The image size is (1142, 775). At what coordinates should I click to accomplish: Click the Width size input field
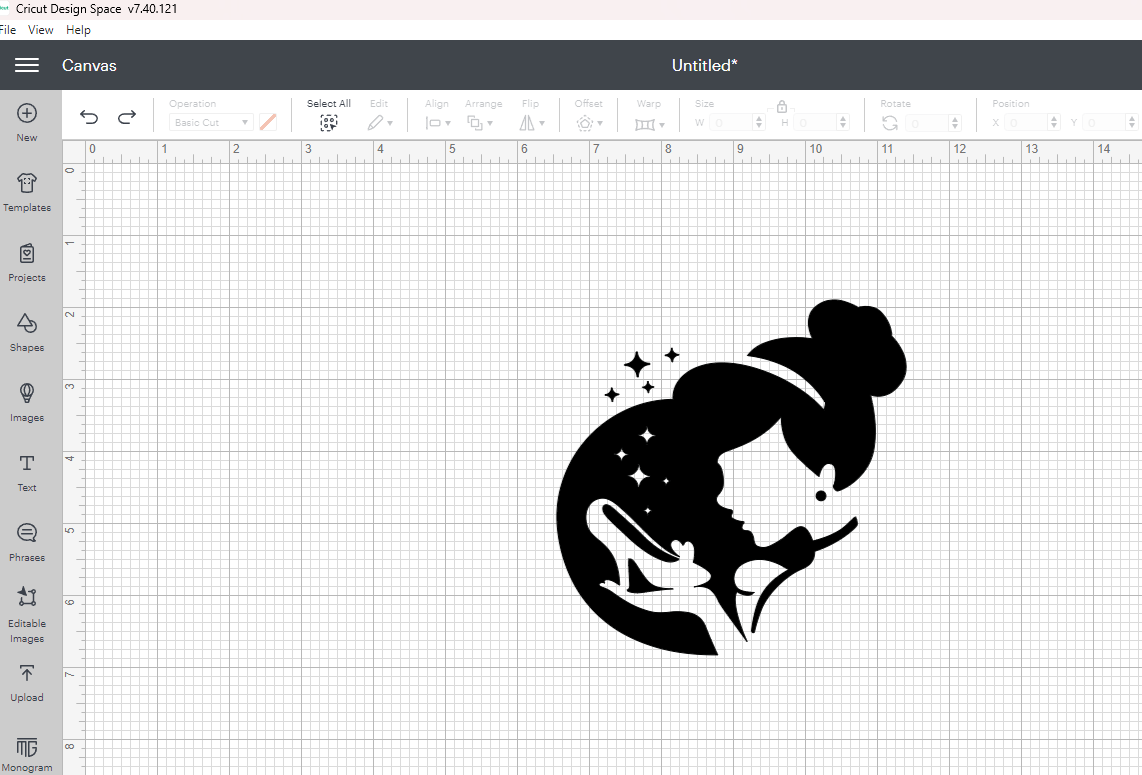click(731, 122)
